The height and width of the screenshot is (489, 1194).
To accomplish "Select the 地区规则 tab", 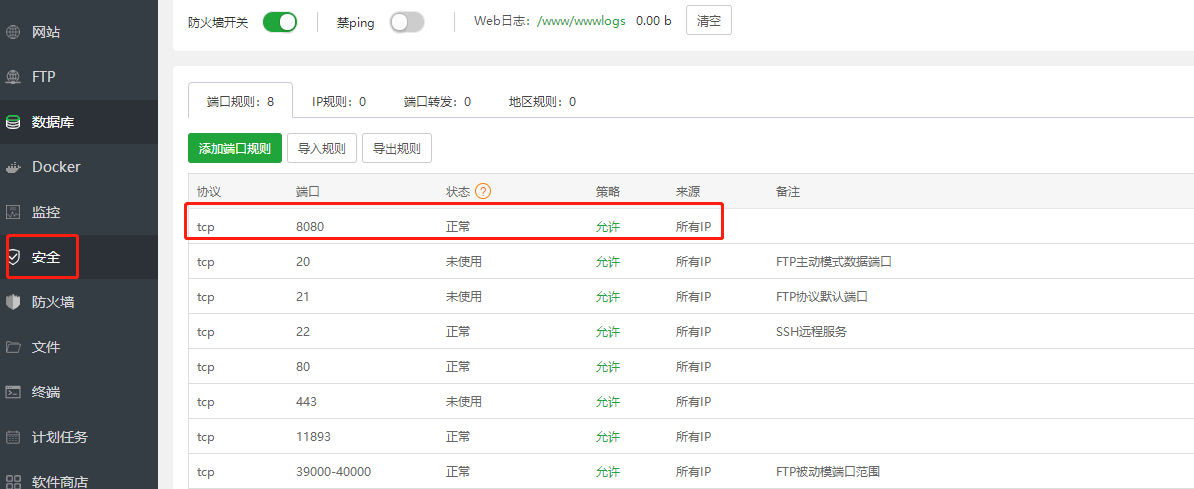I will (x=542, y=101).
